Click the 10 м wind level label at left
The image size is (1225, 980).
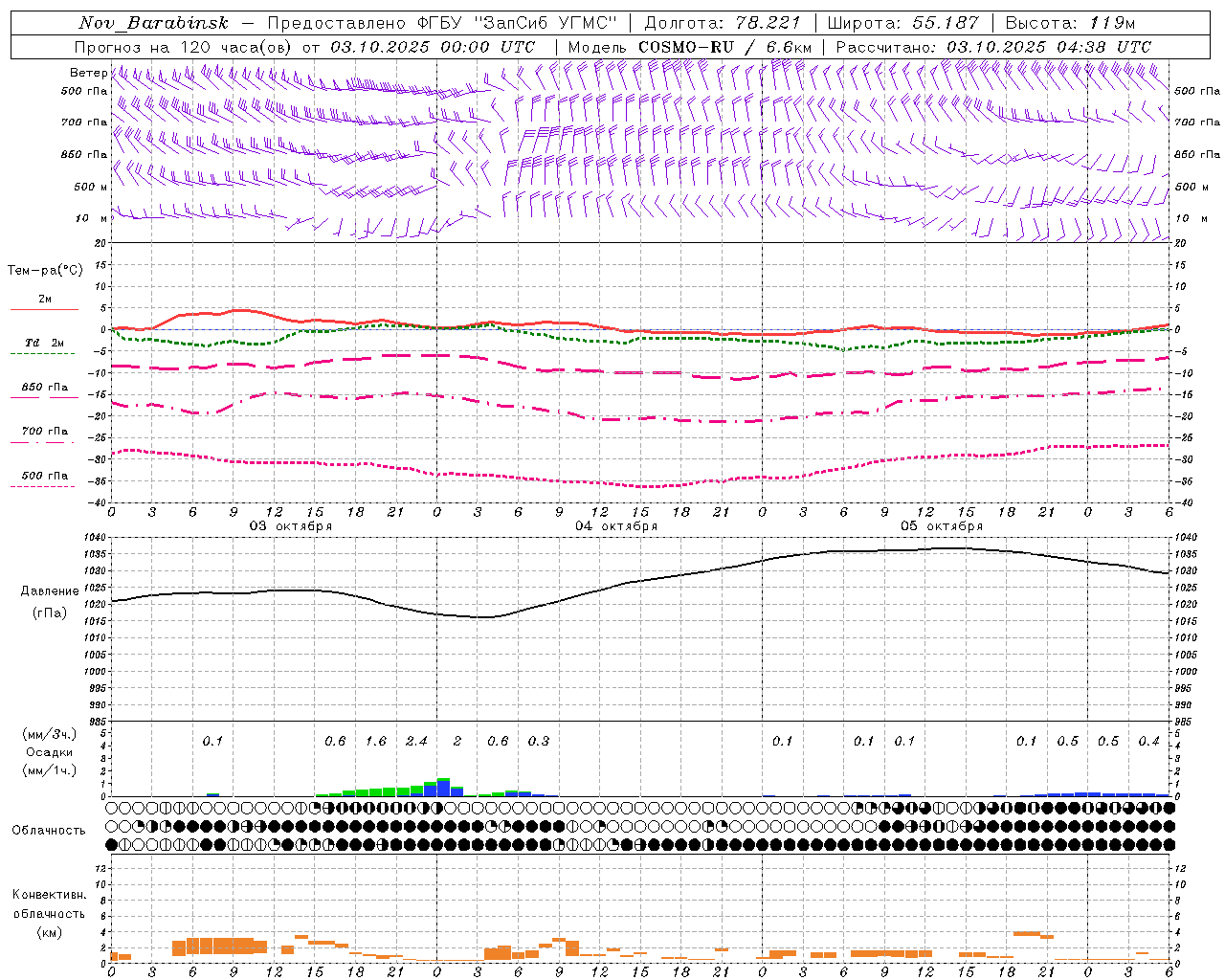click(x=92, y=218)
